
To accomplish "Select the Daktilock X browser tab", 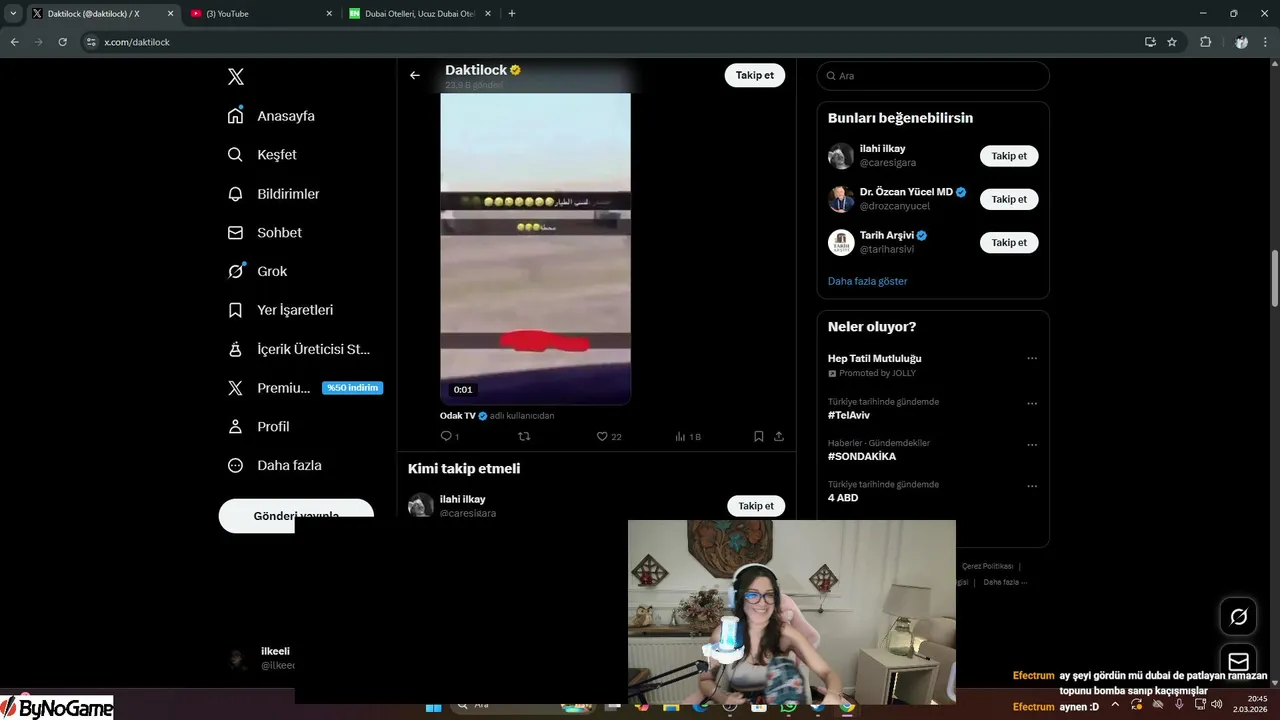I will [x=103, y=13].
